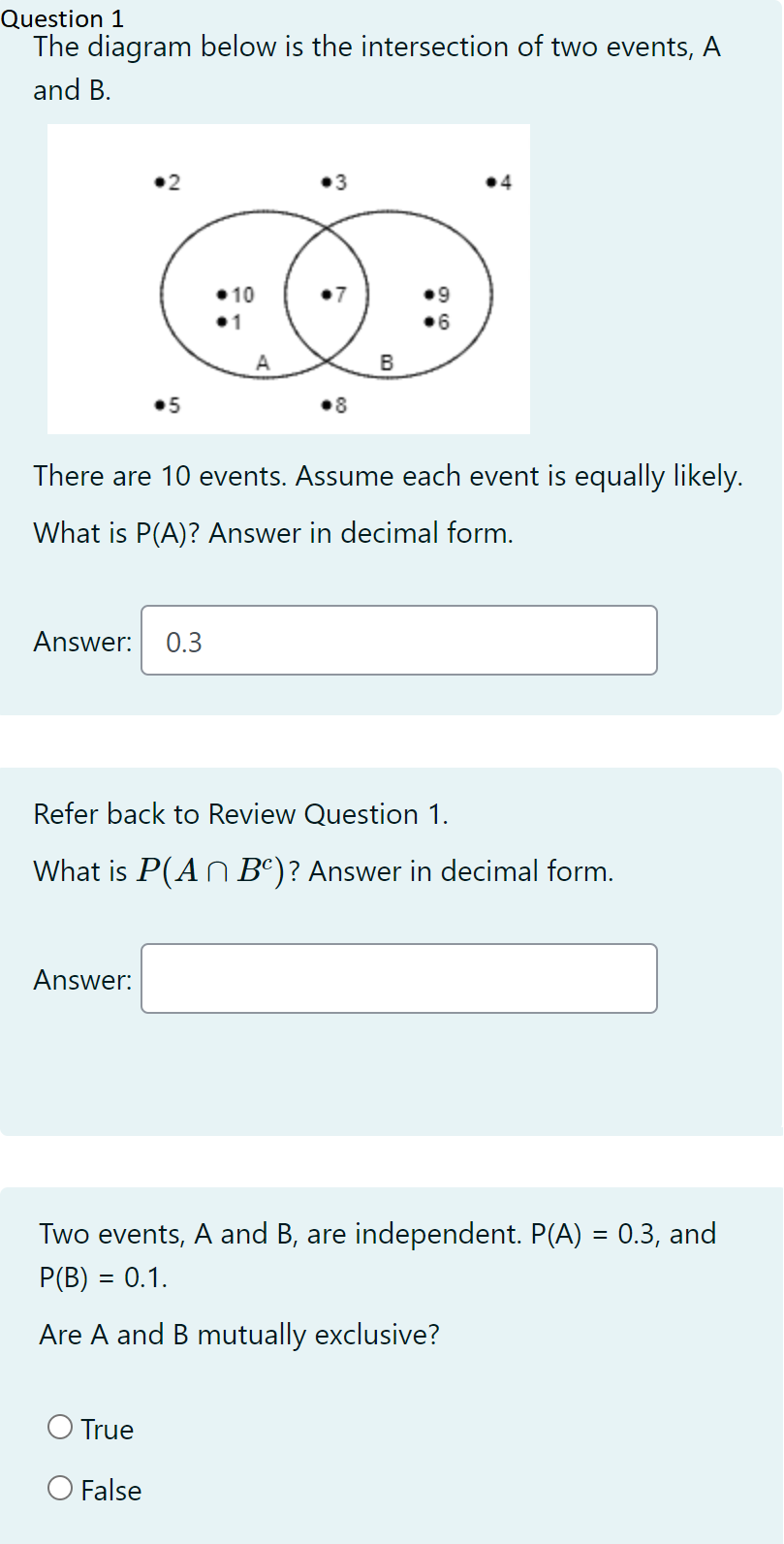The height and width of the screenshot is (1544, 784).
Task: Click the label B on the diagram
Action: click(388, 362)
